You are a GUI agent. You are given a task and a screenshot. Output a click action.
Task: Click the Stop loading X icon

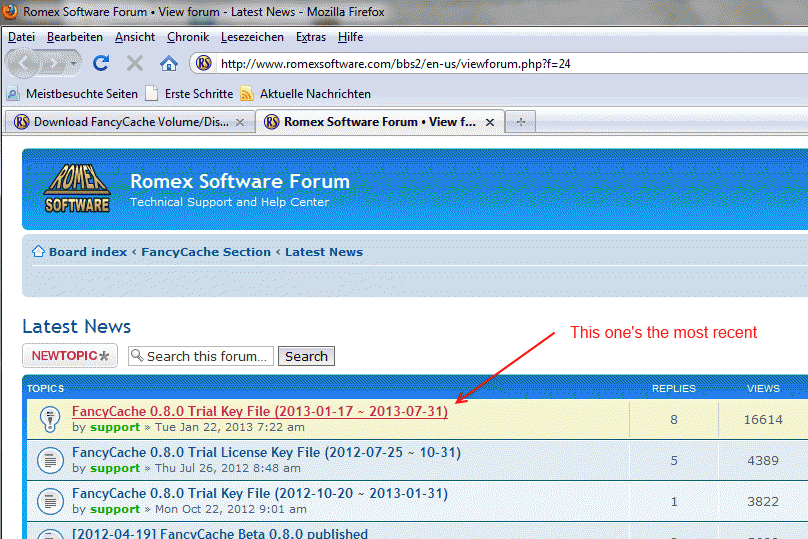[134, 63]
